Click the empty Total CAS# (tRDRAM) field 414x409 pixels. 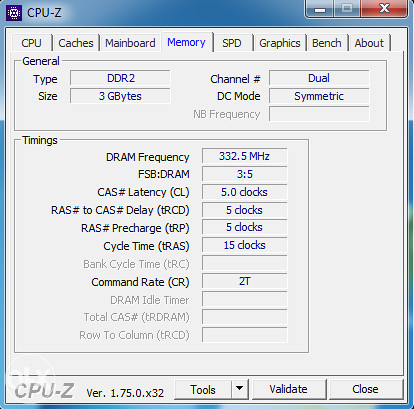[244, 317]
